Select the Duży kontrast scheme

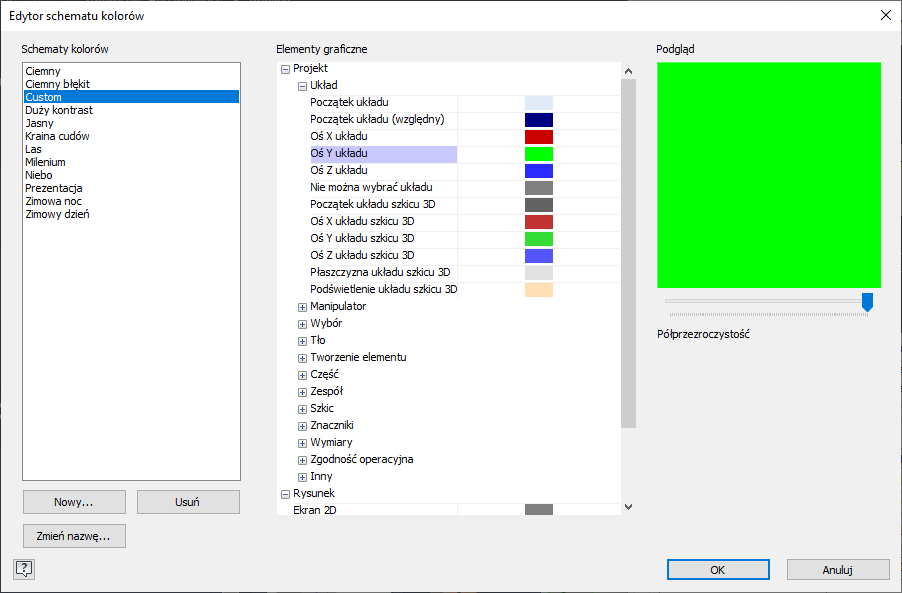pos(131,110)
